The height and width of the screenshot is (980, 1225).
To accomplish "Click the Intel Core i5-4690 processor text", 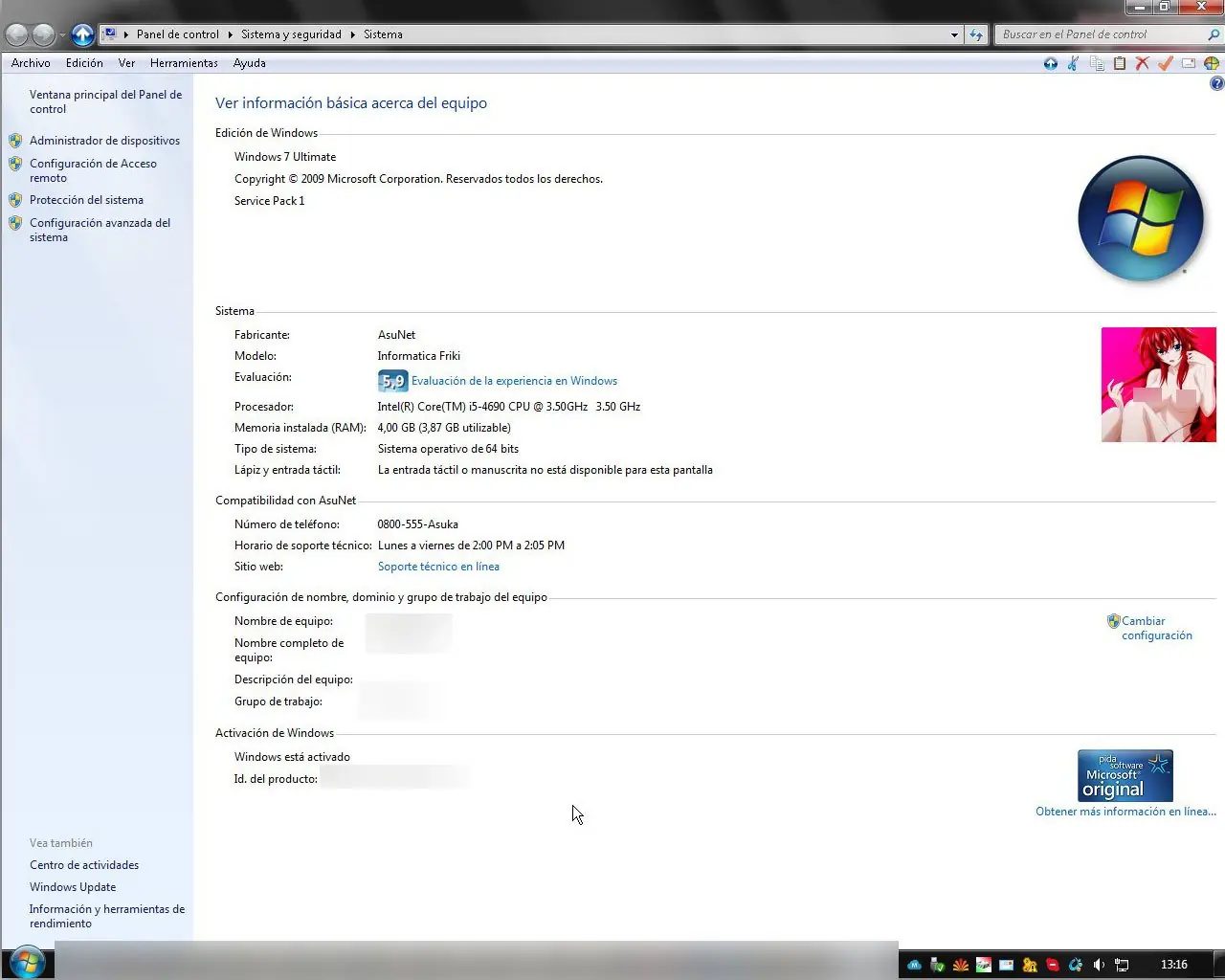I will point(509,407).
